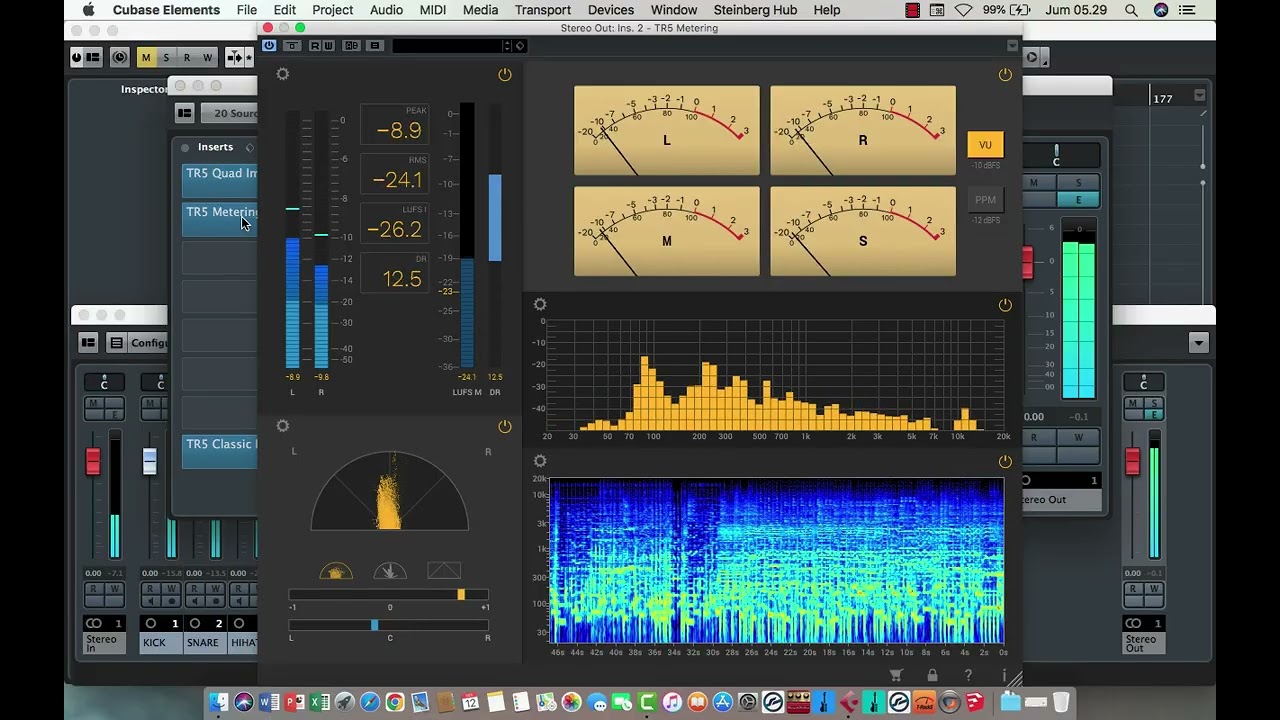Enable Write automation W in plugin header
The height and width of the screenshot is (720, 1280).
coord(328,46)
